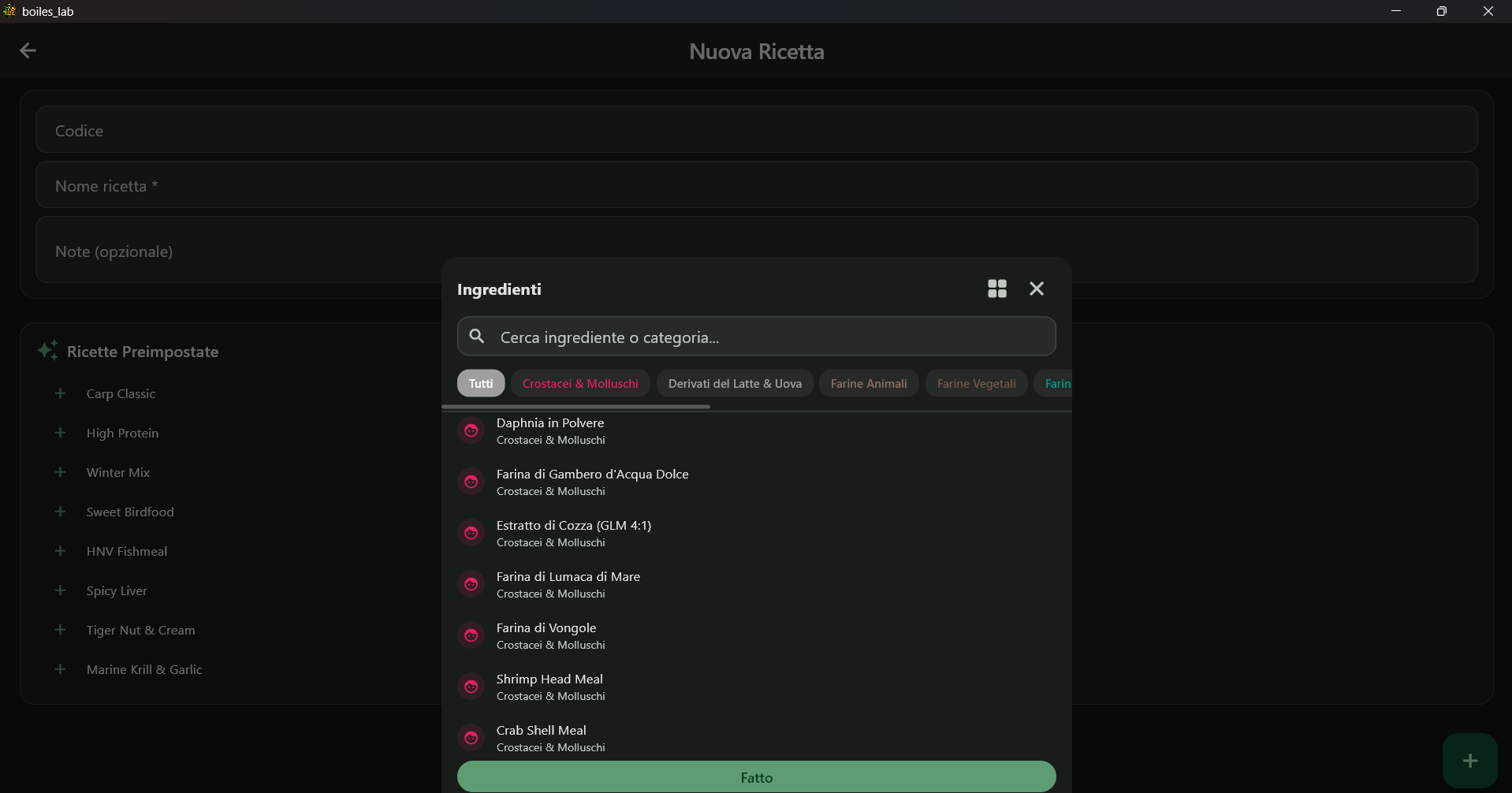Click the HNV Fishmeal label

click(127, 551)
